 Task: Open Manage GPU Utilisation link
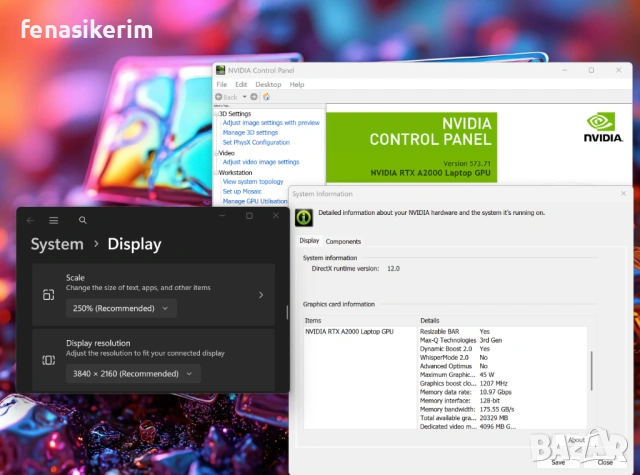tap(255, 201)
